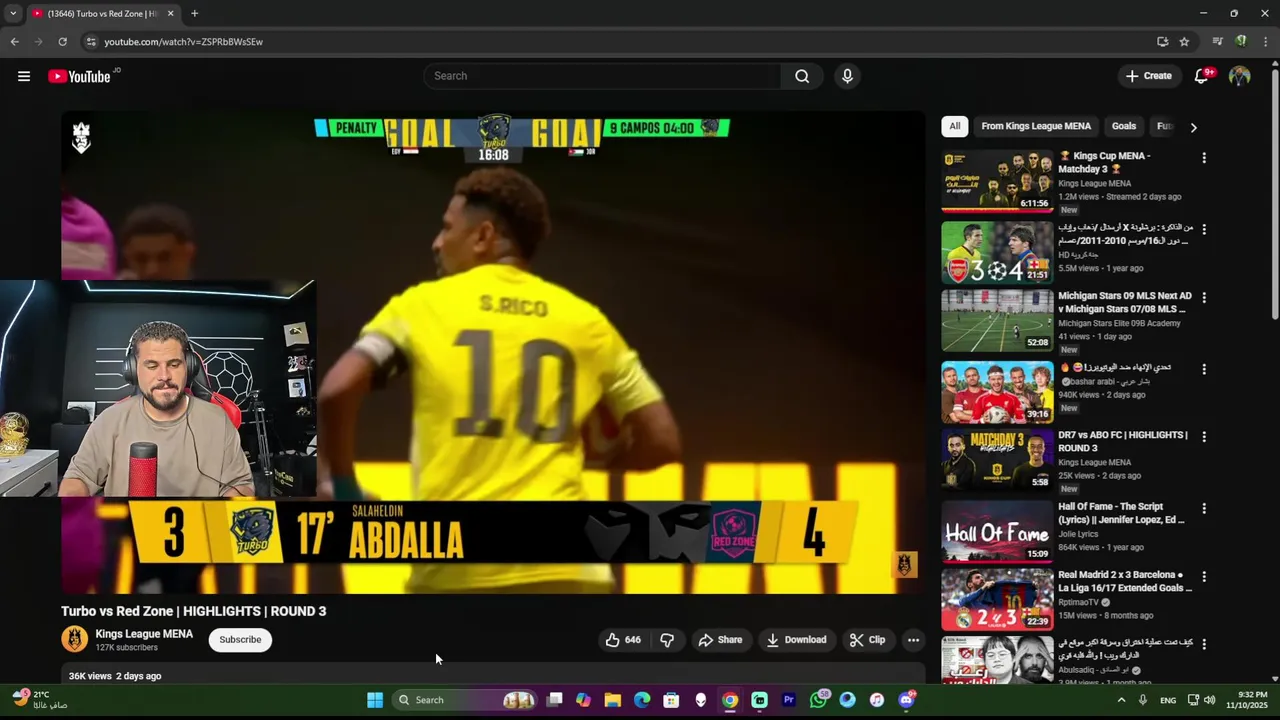Go to YouTube home via logo
The height and width of the screenshot is (720, 1280).
(x=79, y=76)
